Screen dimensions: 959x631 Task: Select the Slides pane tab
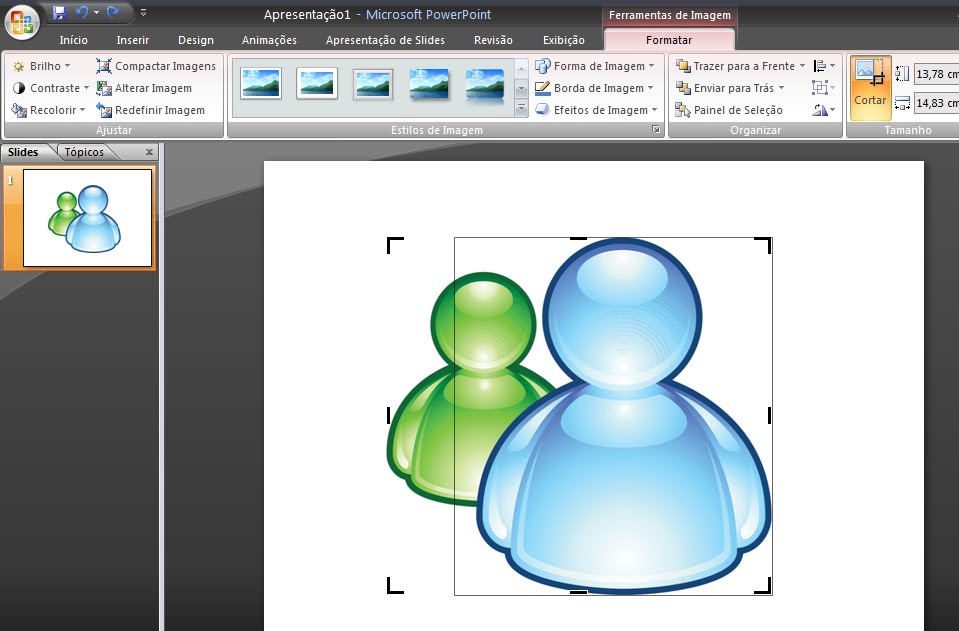23,152
